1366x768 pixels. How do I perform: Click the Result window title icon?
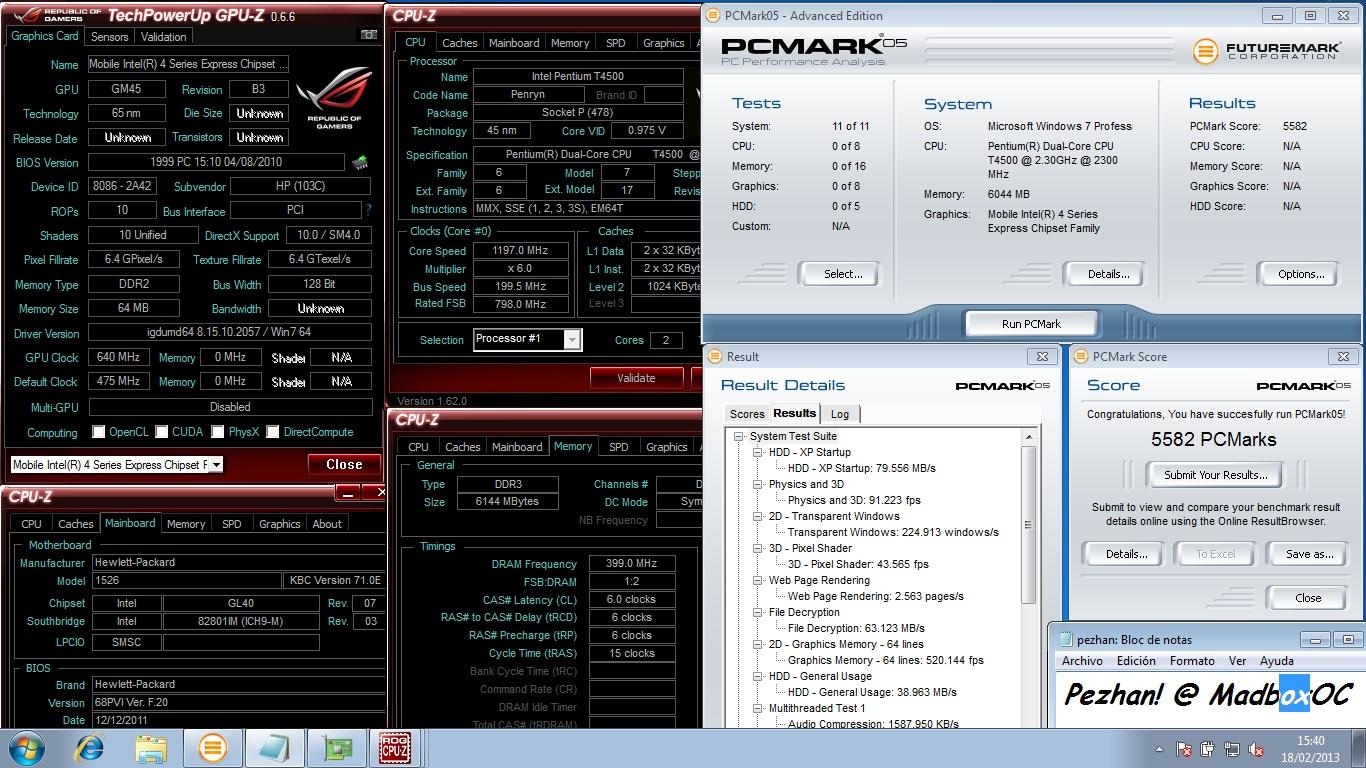[x=716, y=356]
